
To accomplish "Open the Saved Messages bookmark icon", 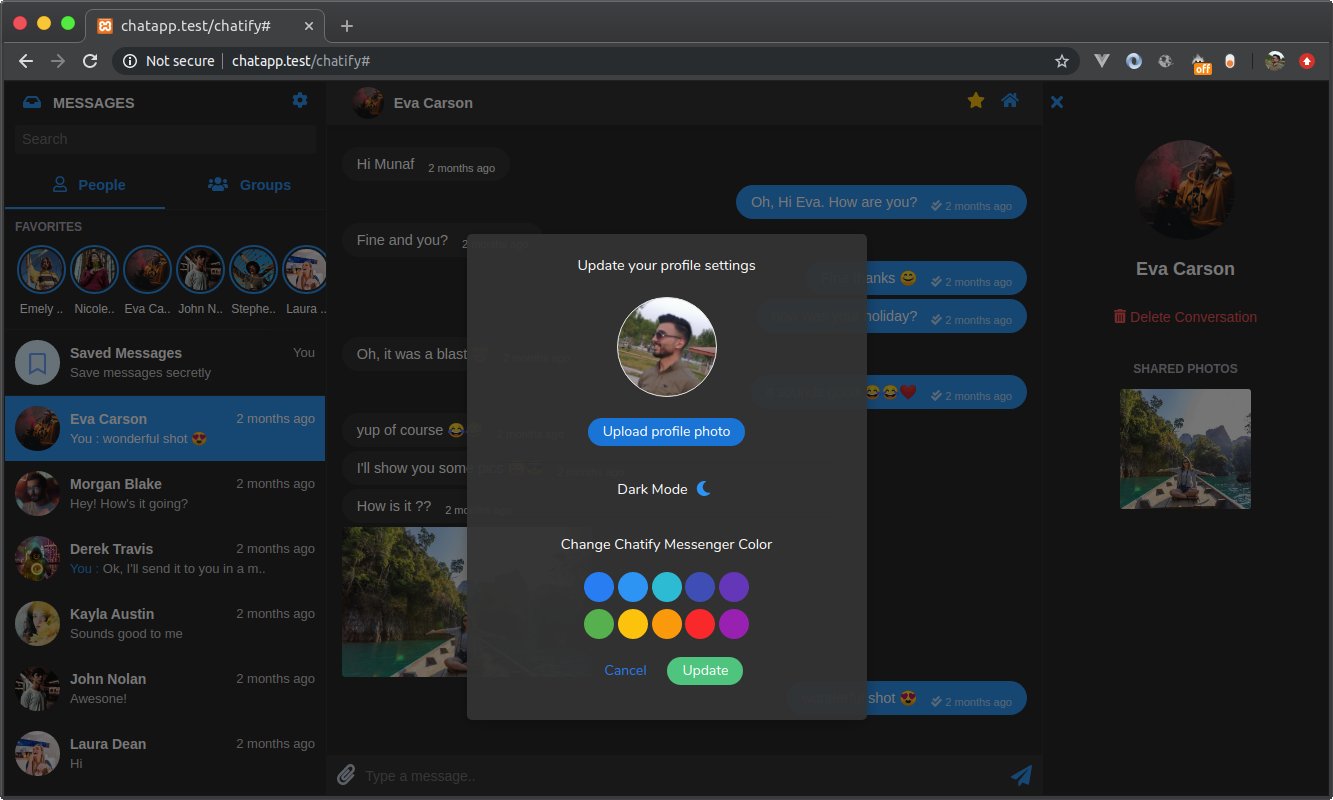I will coord(38,362).
